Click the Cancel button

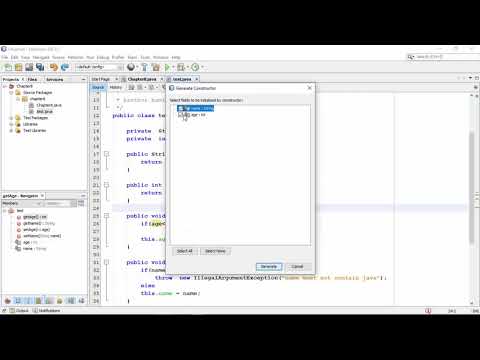click(297, 266)
